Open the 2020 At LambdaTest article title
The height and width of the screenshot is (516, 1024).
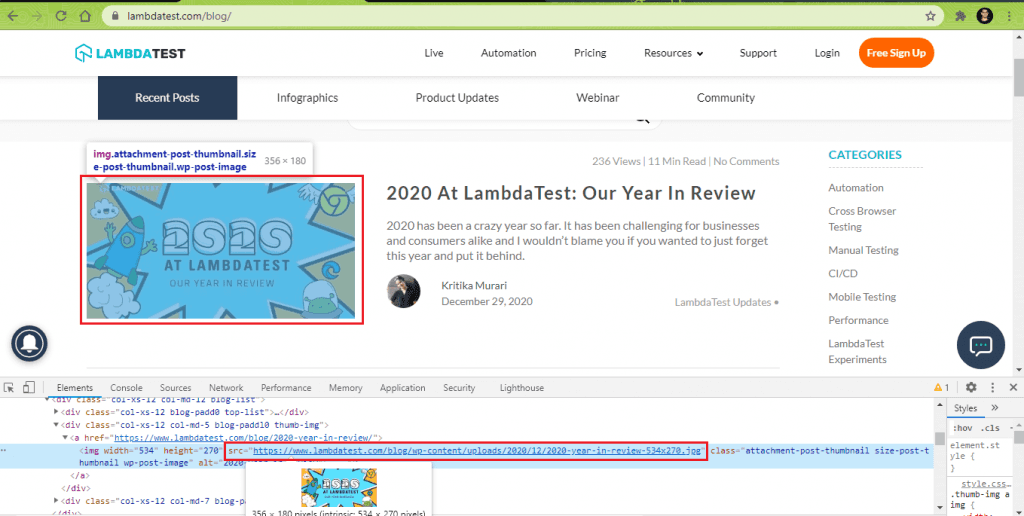coord(571,193)
